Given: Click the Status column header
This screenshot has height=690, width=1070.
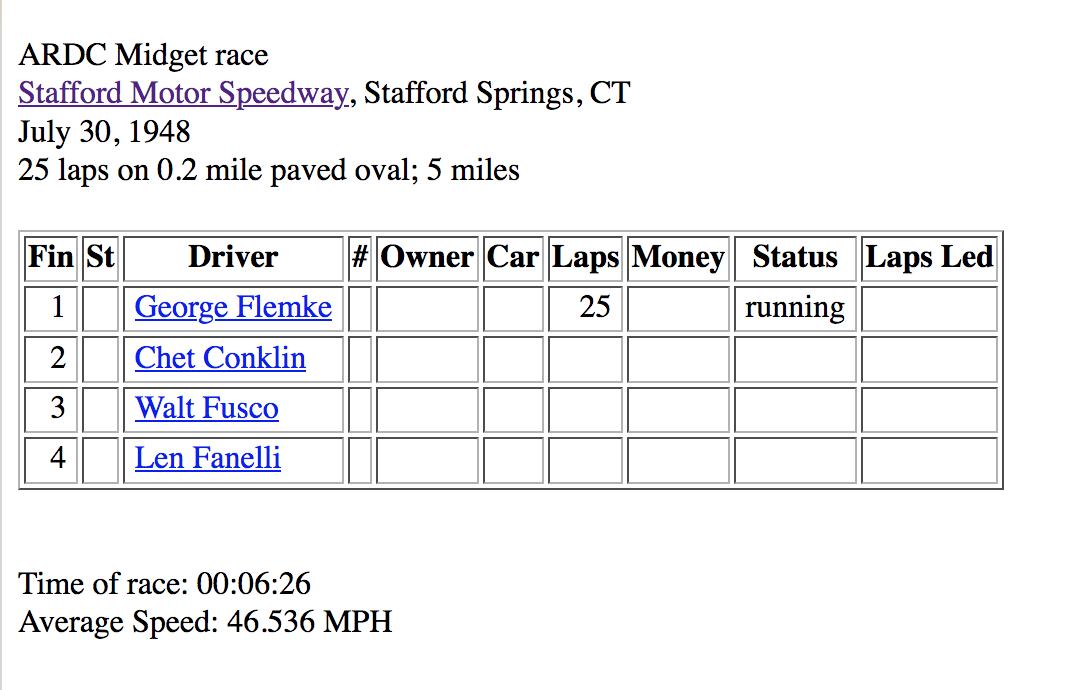Looking at the screenshot, I should [795, 258].
